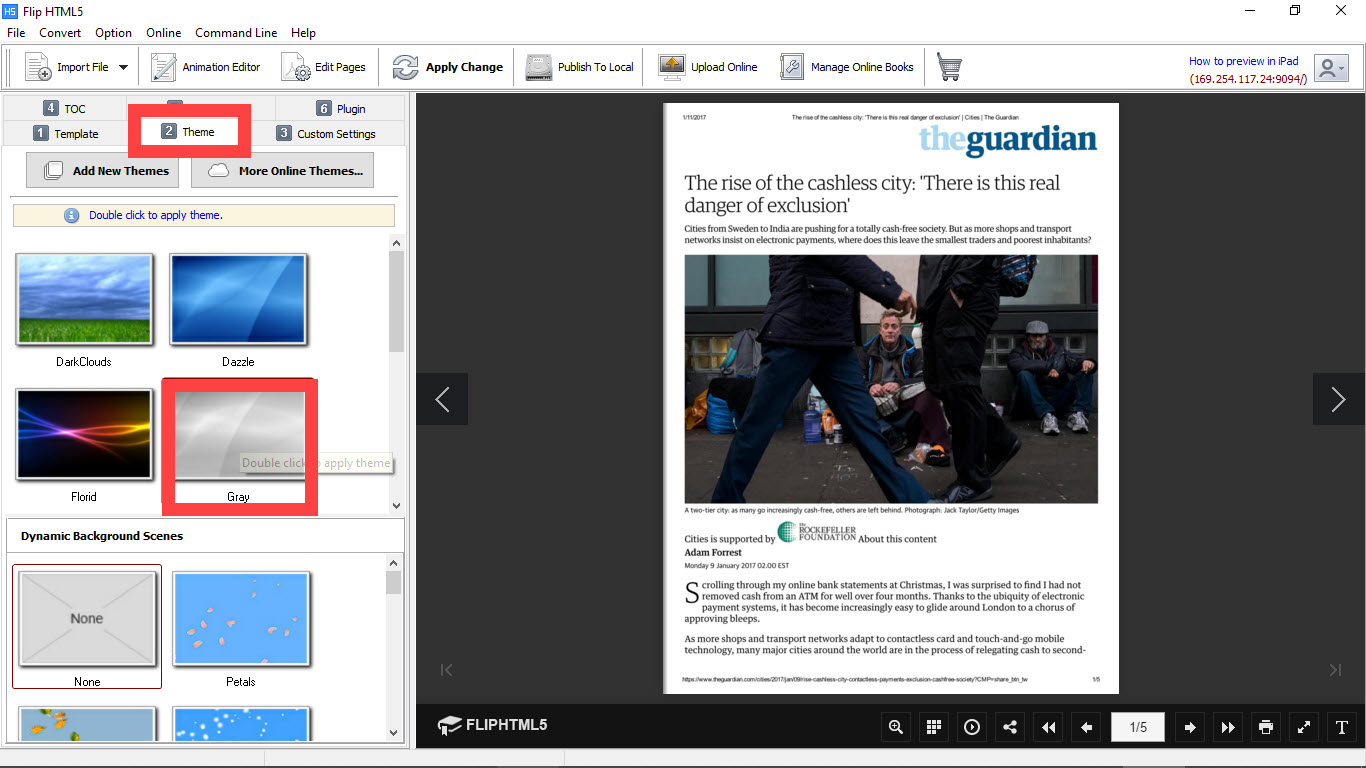Click the theme list scrollbar up arrow

[396, 243]
